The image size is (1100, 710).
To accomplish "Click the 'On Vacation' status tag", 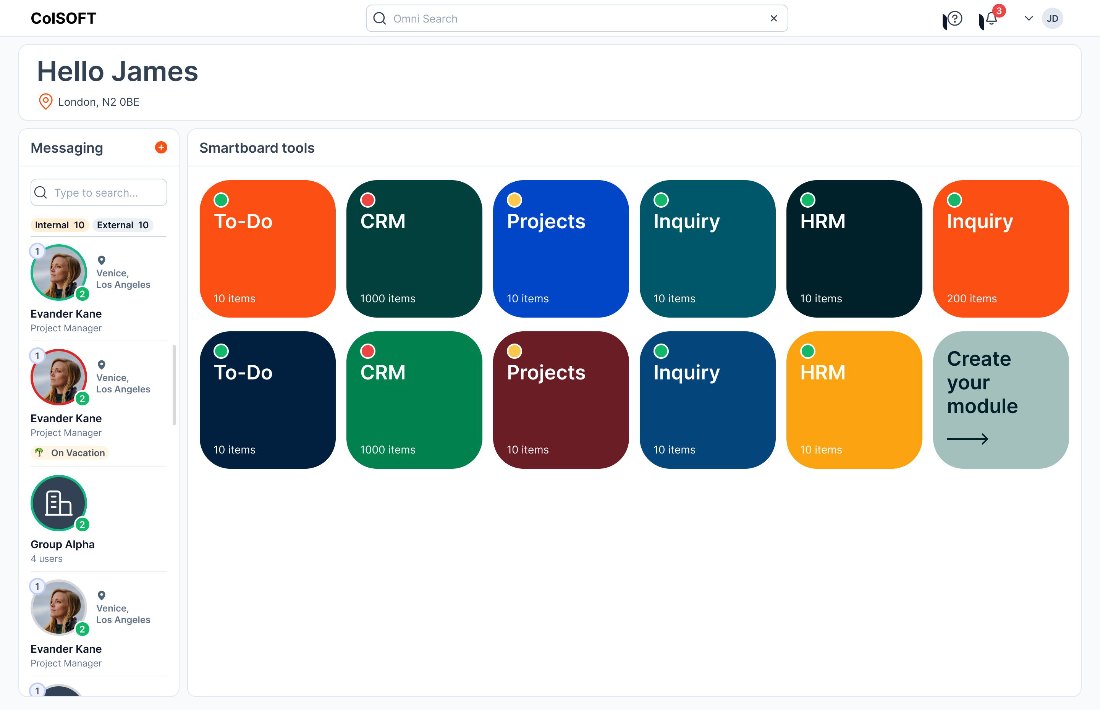I will click(x=70, y=453).
